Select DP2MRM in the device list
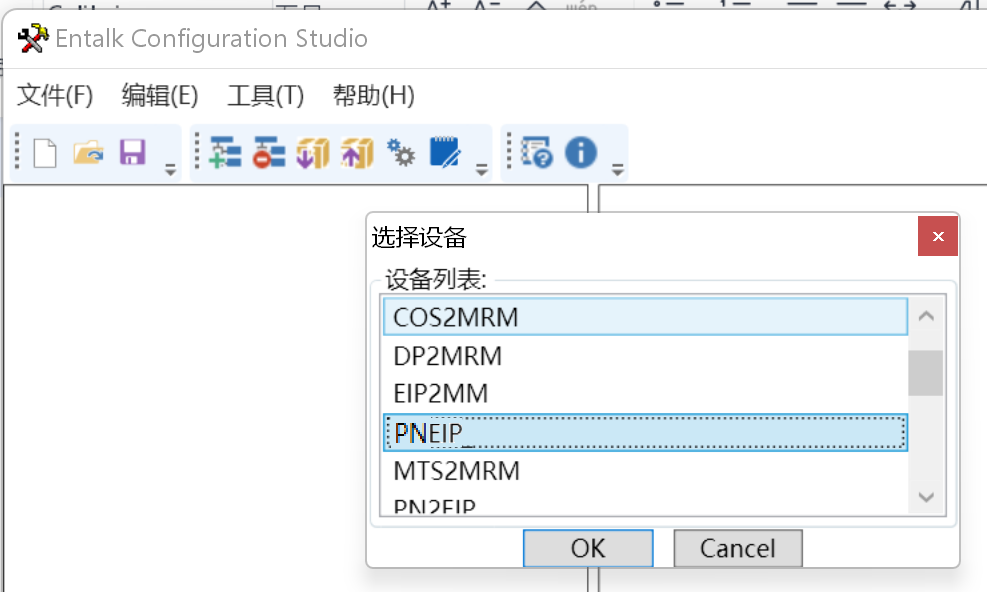 [645, 356]
